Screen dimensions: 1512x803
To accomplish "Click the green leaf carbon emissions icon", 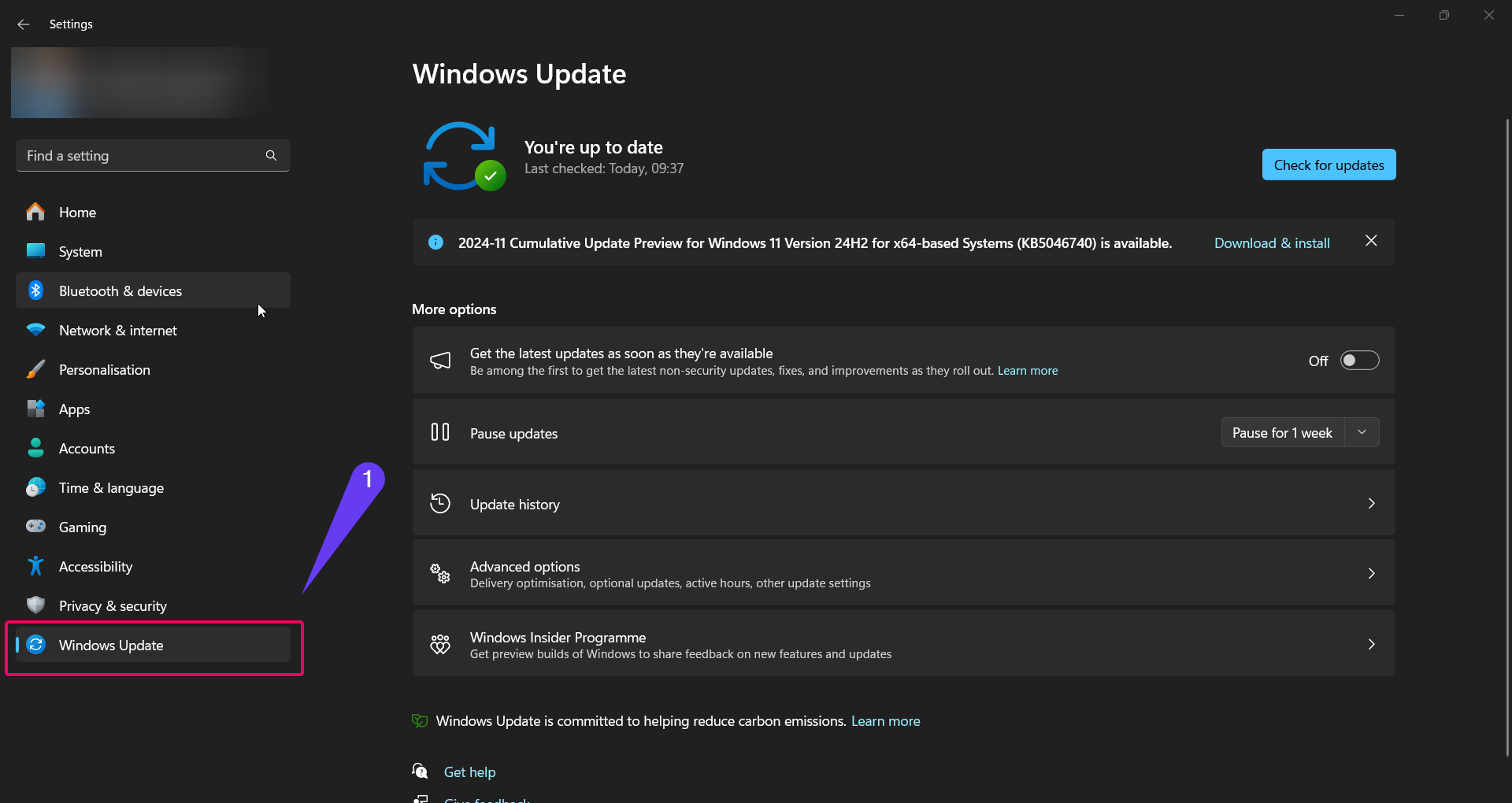I will click(x=420, y=720).
